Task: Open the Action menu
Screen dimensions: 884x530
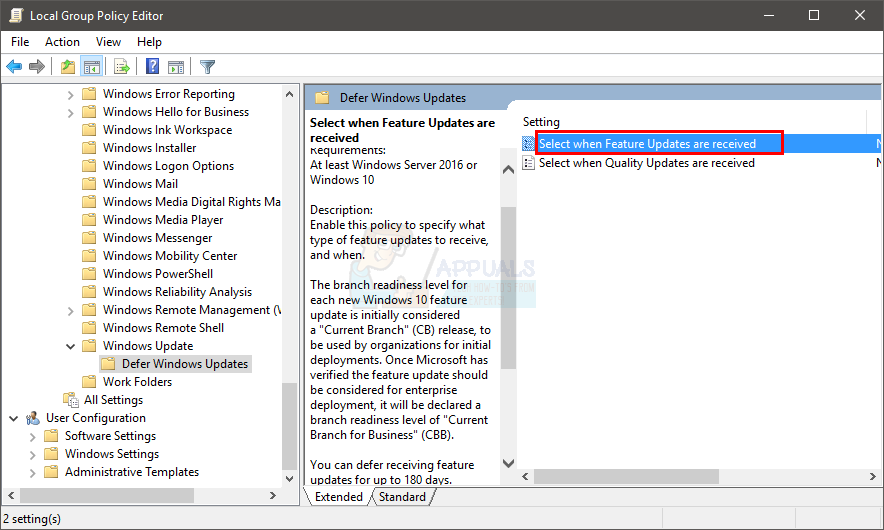Action: tap(63, 42)
